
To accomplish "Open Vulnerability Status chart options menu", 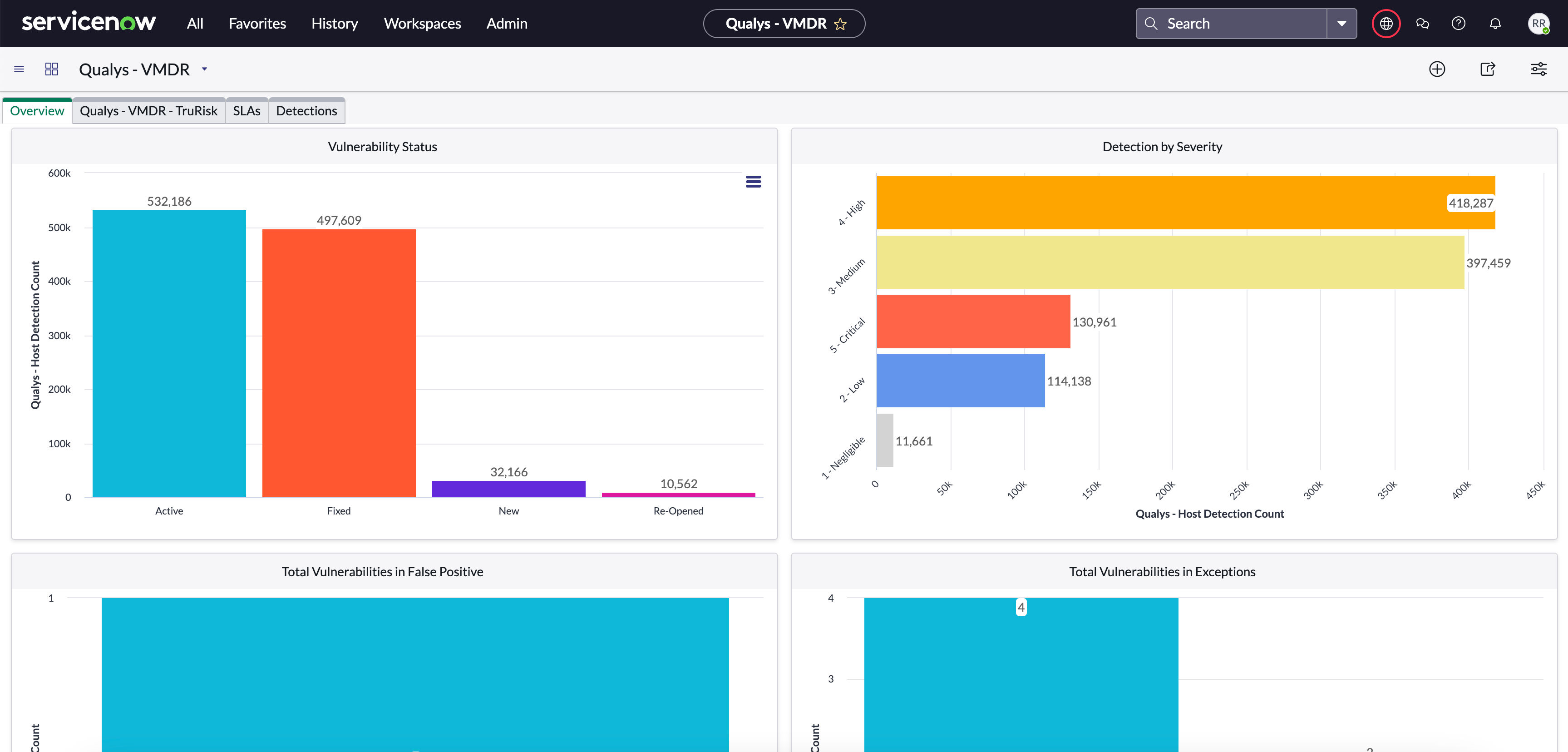I will tap(753, 182).
